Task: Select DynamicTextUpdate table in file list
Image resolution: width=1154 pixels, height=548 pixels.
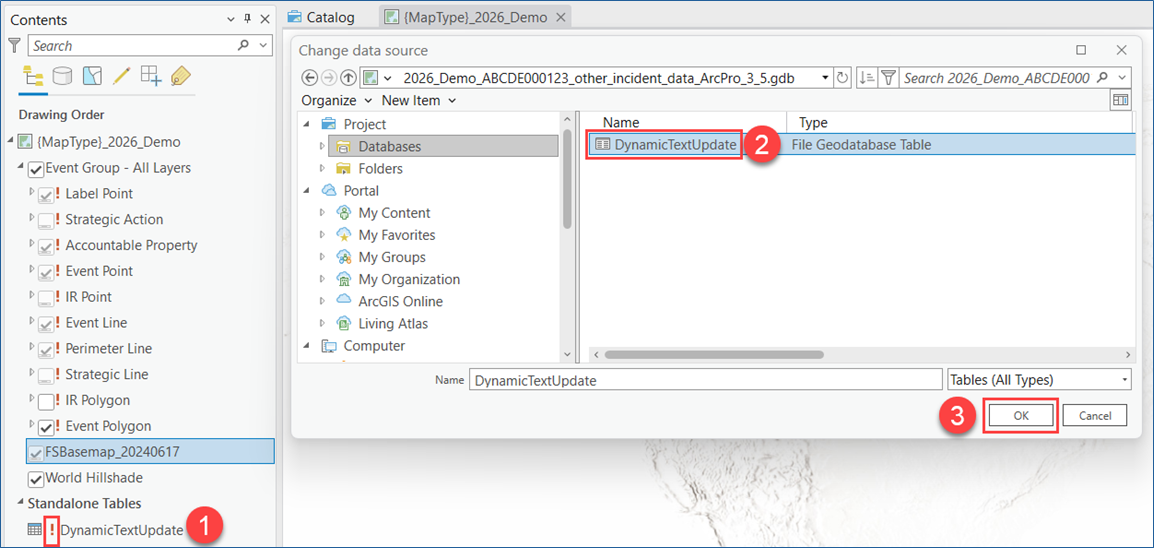Action: (x=675, y=145)
